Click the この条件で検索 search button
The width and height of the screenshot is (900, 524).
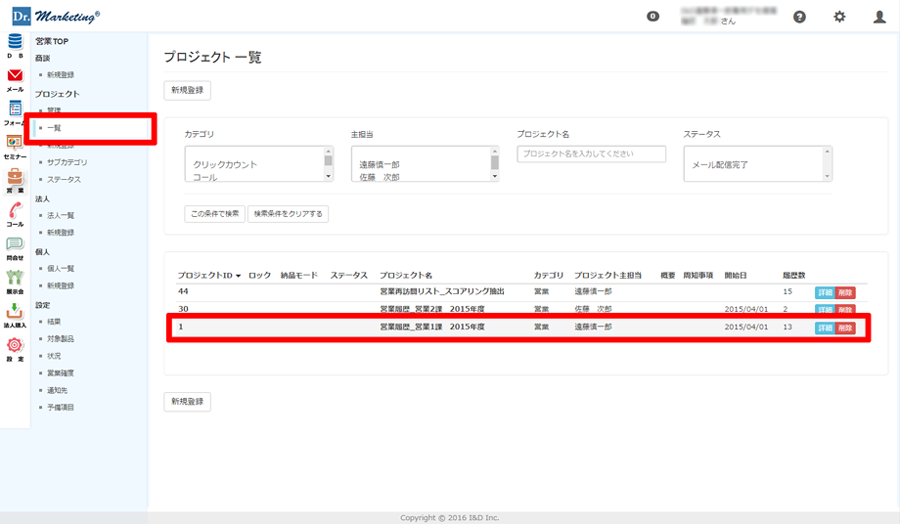[213, 214]
